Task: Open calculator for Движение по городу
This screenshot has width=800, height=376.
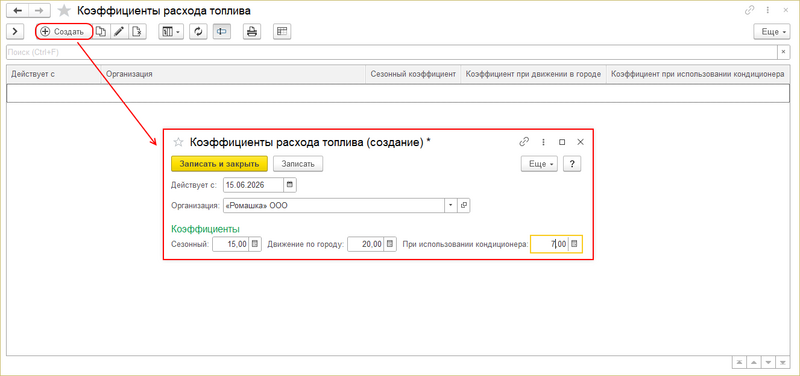Action: [x=390, y=244]
